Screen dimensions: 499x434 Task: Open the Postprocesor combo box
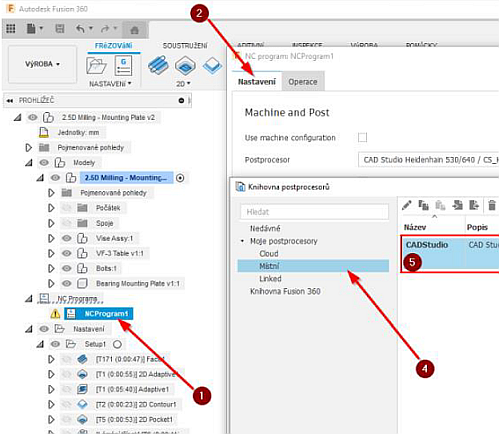[x=428, y=160]
